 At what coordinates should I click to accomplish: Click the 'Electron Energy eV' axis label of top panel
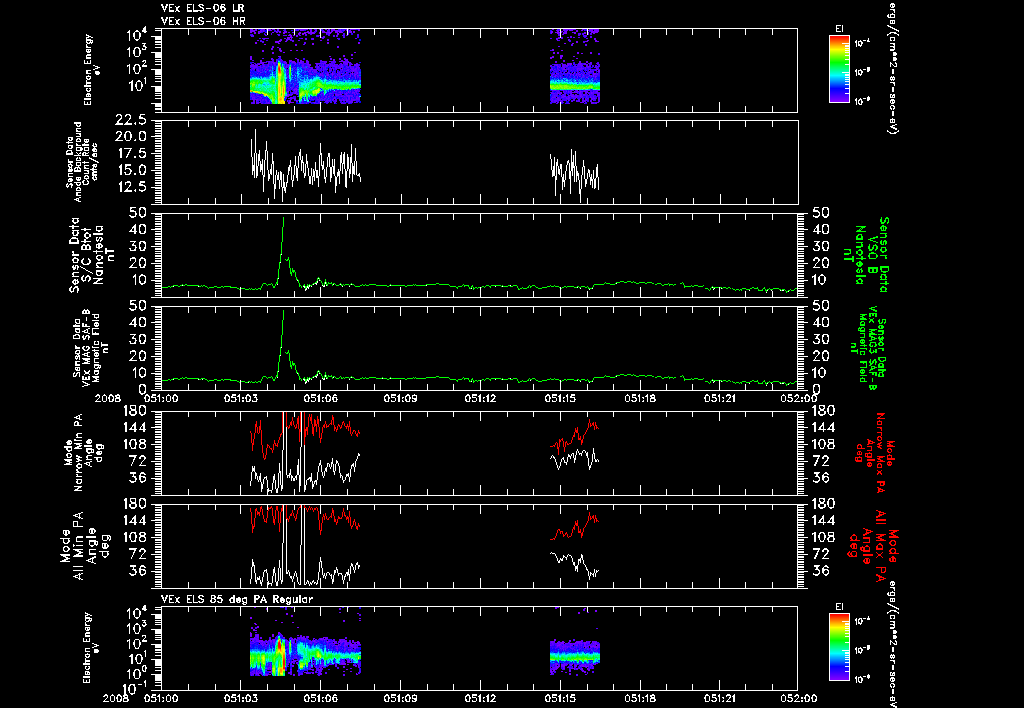tap(92, 70)
